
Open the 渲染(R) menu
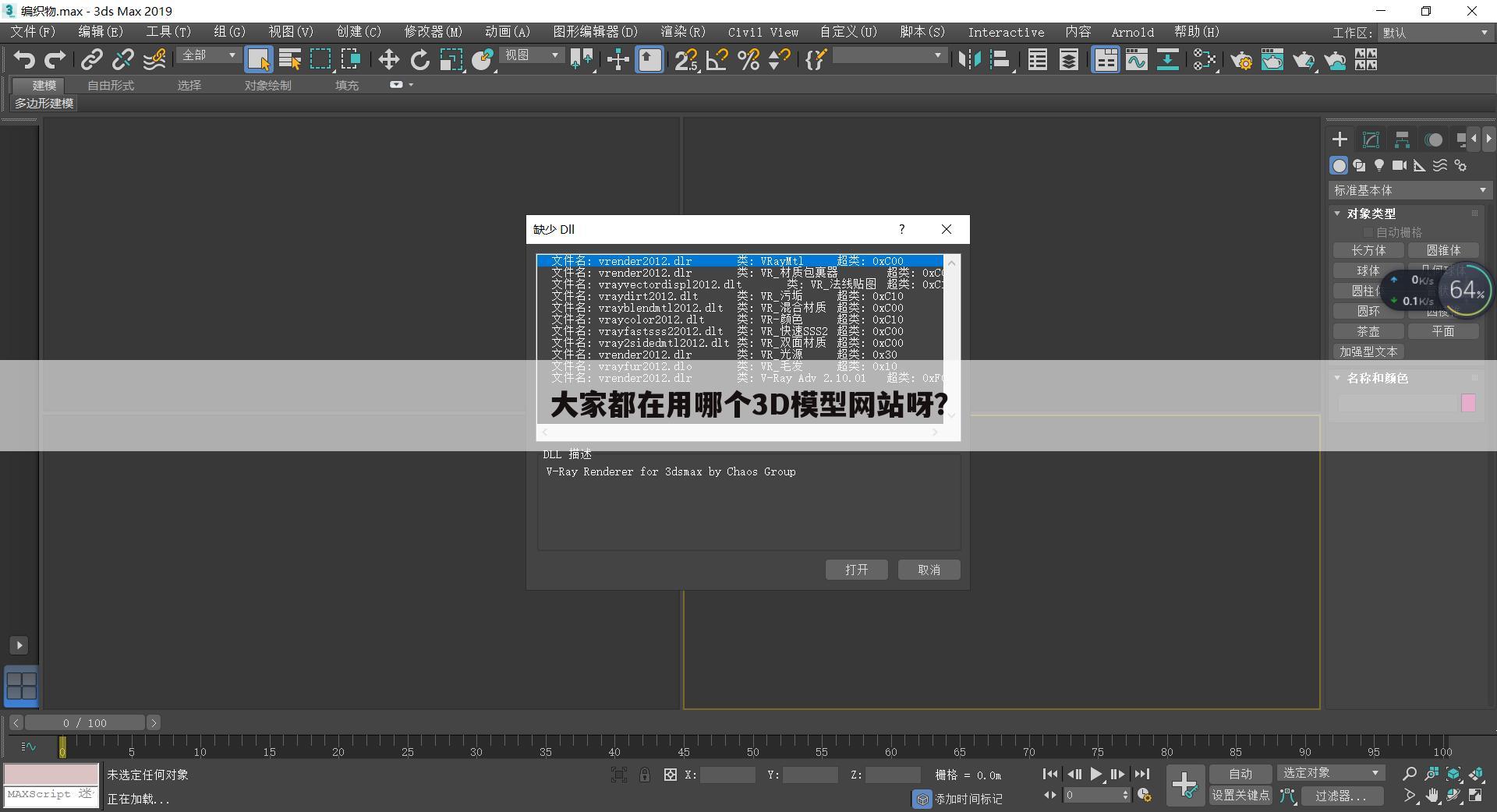tap(681, 32)
